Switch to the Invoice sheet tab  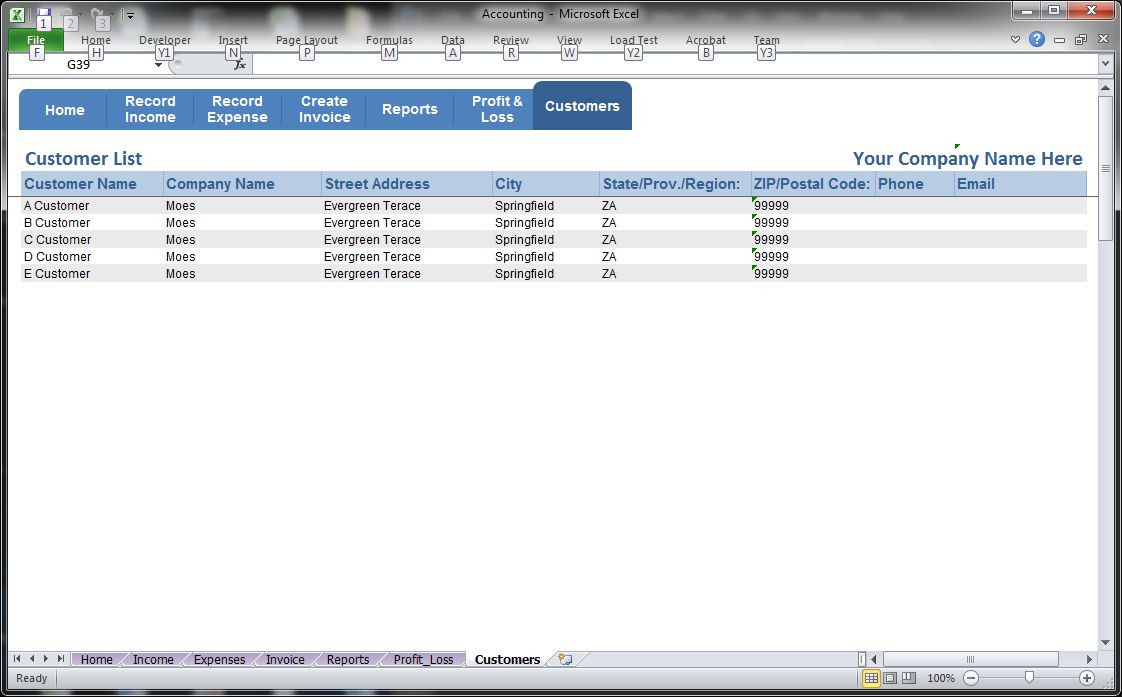tap(285, 659)
